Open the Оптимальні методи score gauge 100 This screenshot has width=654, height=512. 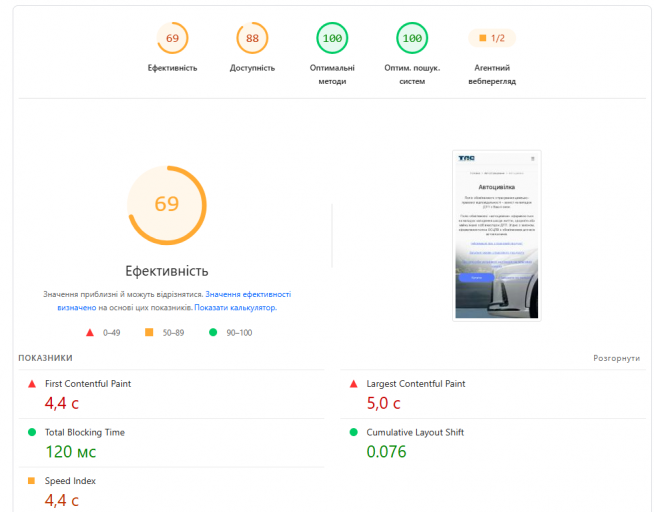[332, 38]
